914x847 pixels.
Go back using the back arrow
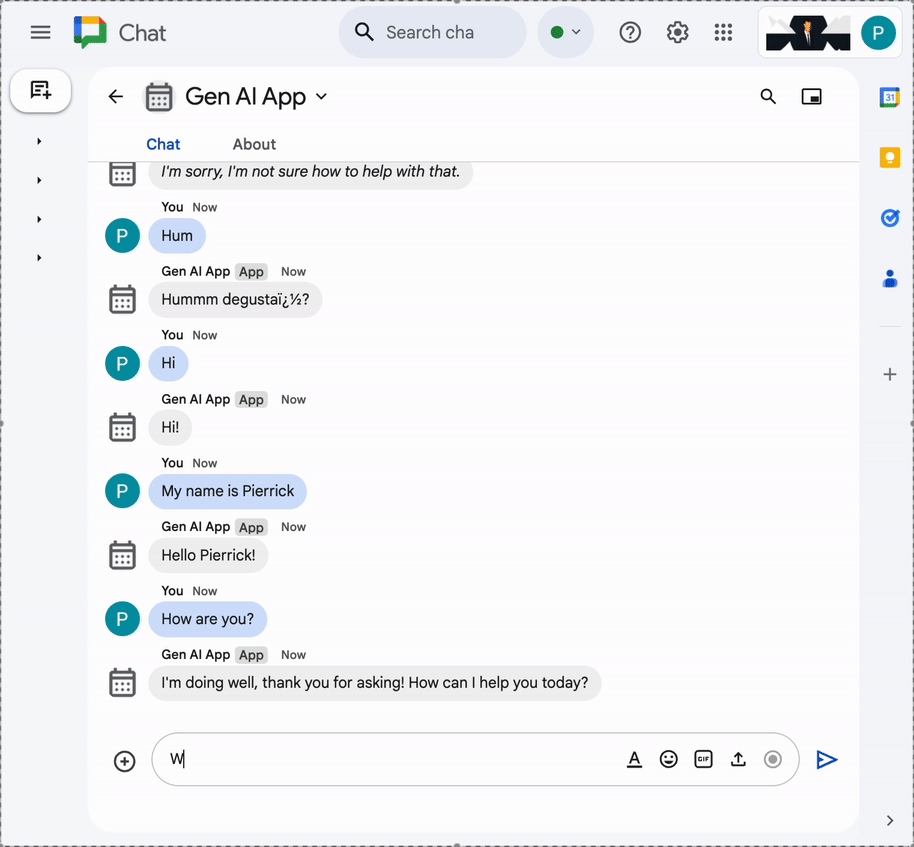[x=116, y=97]
